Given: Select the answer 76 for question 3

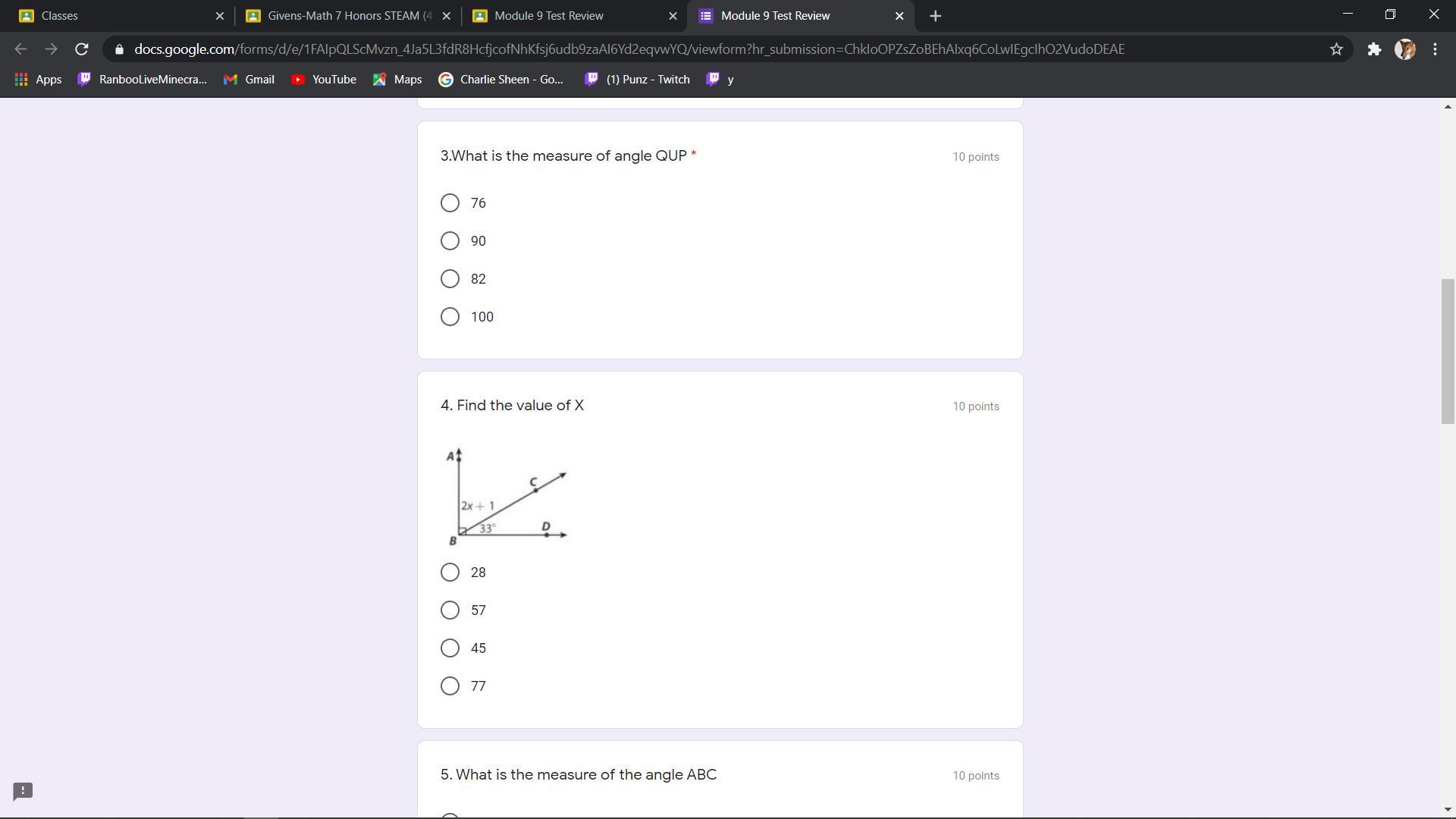Looking at the screenshot, I should [450, 203].
